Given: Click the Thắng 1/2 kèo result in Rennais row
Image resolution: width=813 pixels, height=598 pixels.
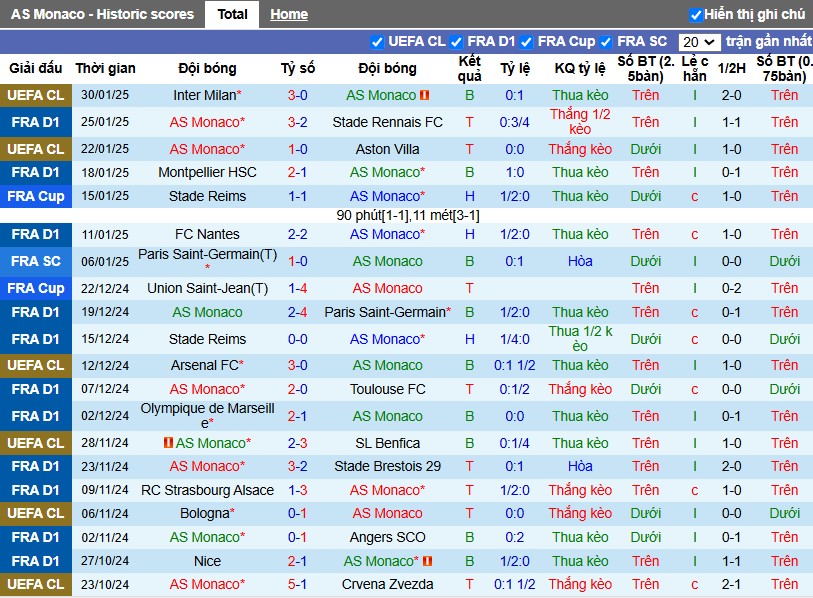Looking at the screenshot, I should (580, 122).
